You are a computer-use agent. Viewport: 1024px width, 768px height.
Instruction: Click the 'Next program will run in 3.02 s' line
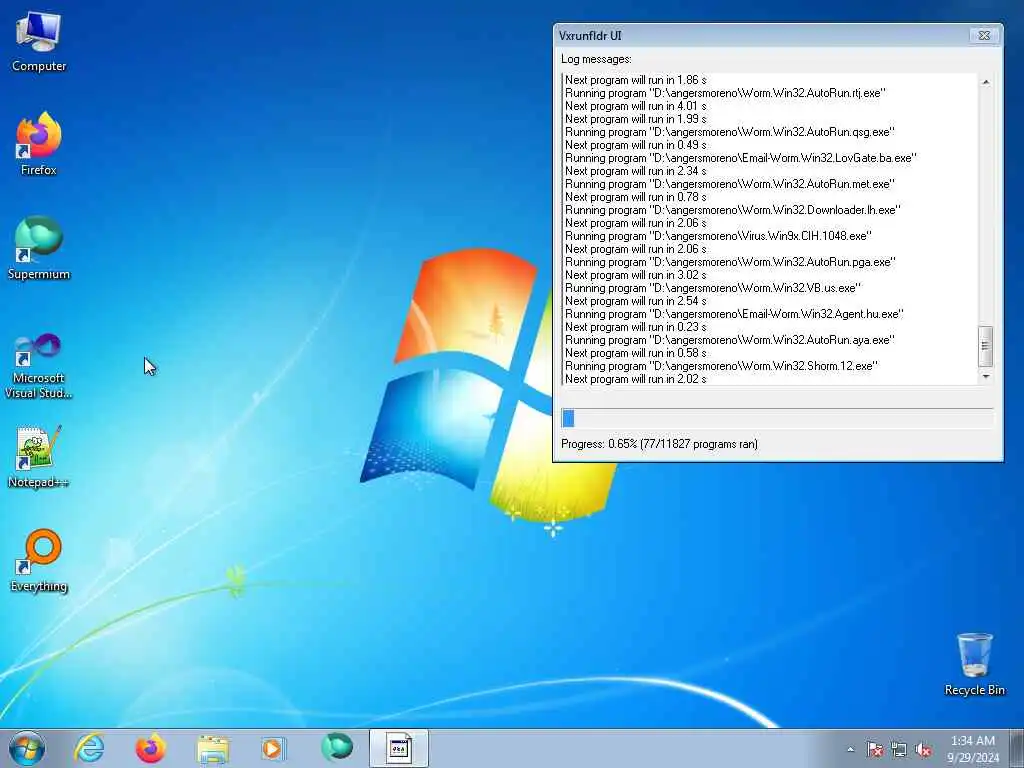pyautogui.click(x=635, y=275)
